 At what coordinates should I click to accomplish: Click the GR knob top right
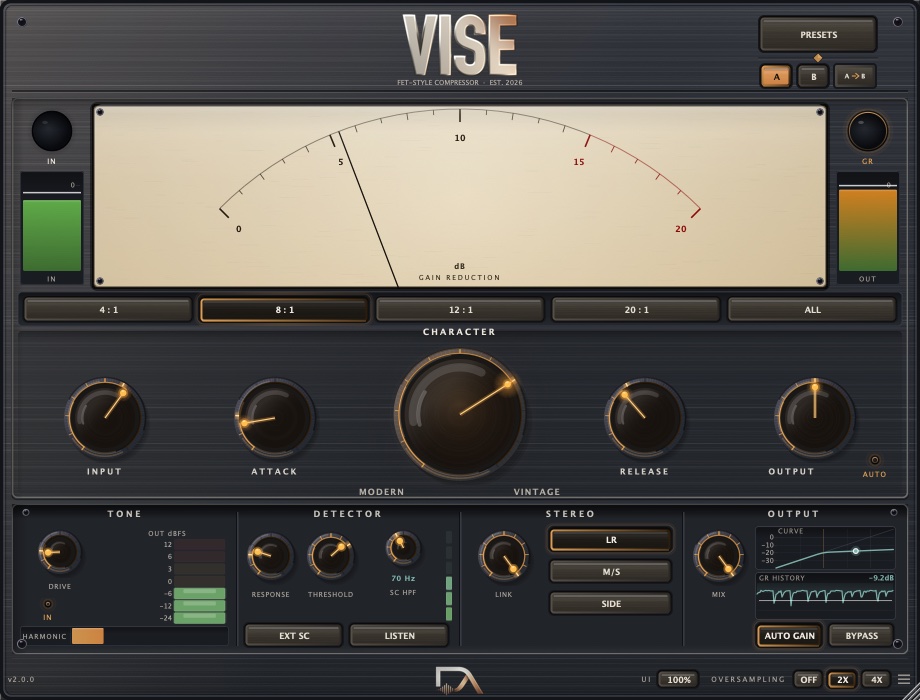[x=867, y=131]
